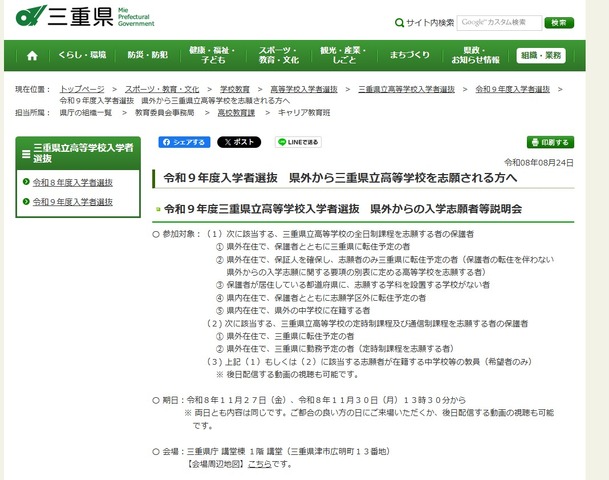Click the 組織・業務 button
The image size is (609, 480).
[541, 56]
